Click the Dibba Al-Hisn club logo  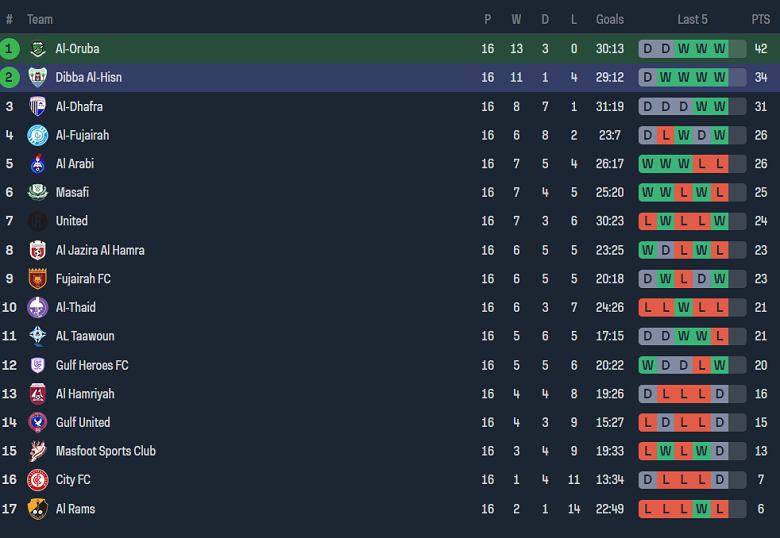coord(38,77)
